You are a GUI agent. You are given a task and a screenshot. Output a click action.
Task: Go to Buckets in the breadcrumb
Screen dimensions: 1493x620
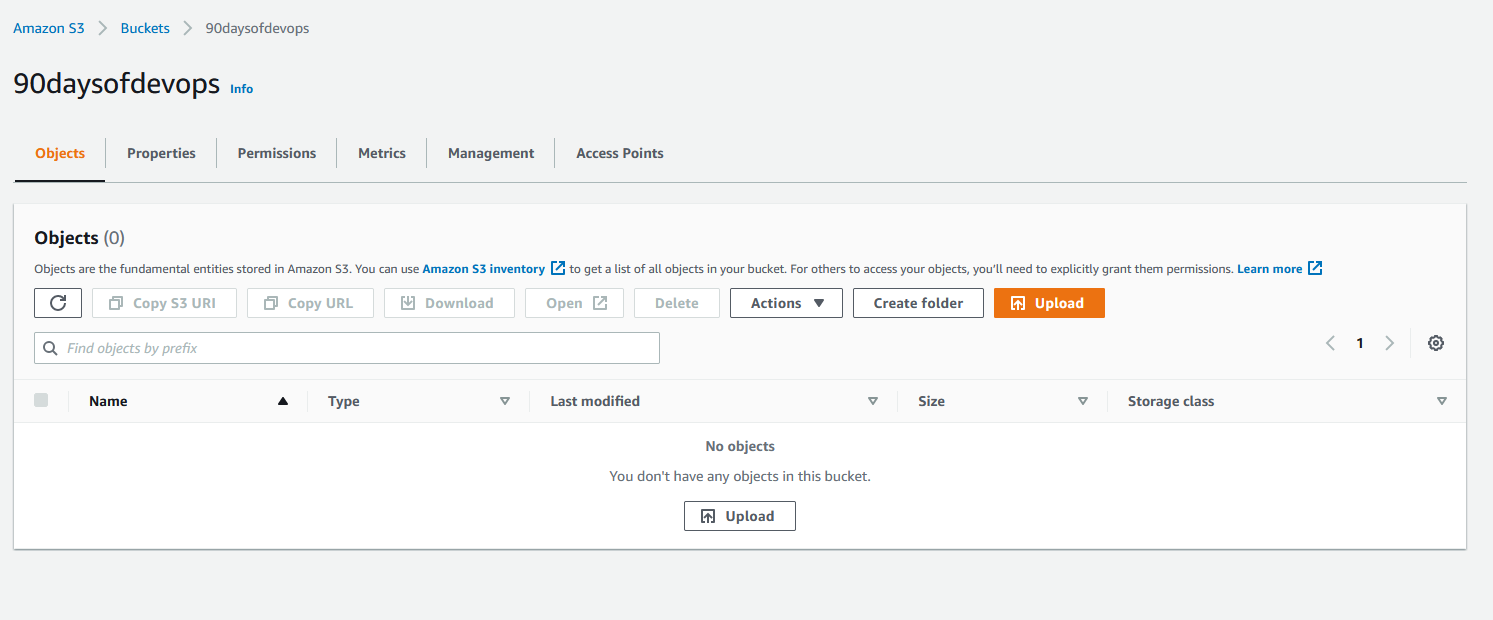click(x=145, y=28)
